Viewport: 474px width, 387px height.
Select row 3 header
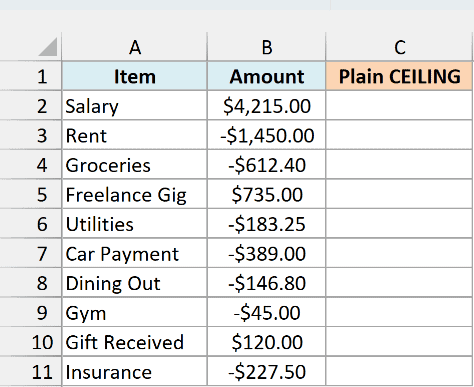coord(31,135)
